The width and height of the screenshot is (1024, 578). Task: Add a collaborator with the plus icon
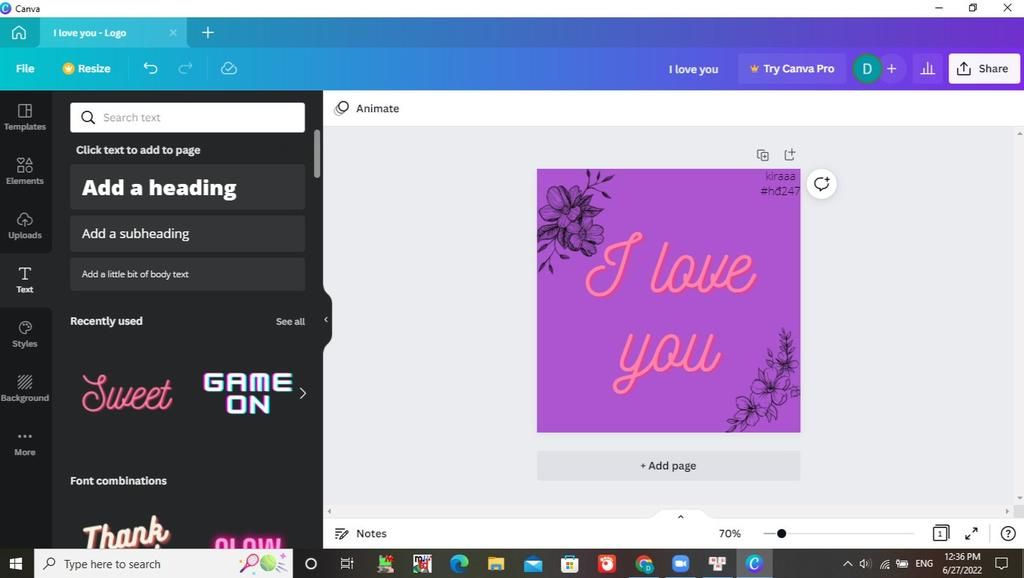pyautogui.click(x=891, y=69)
